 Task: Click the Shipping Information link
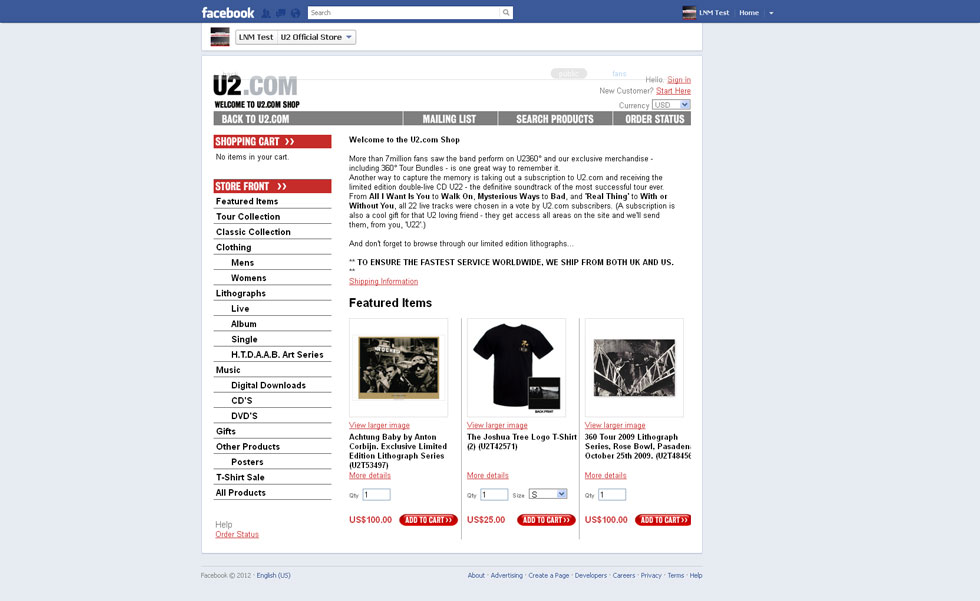(x=383, y=281)
